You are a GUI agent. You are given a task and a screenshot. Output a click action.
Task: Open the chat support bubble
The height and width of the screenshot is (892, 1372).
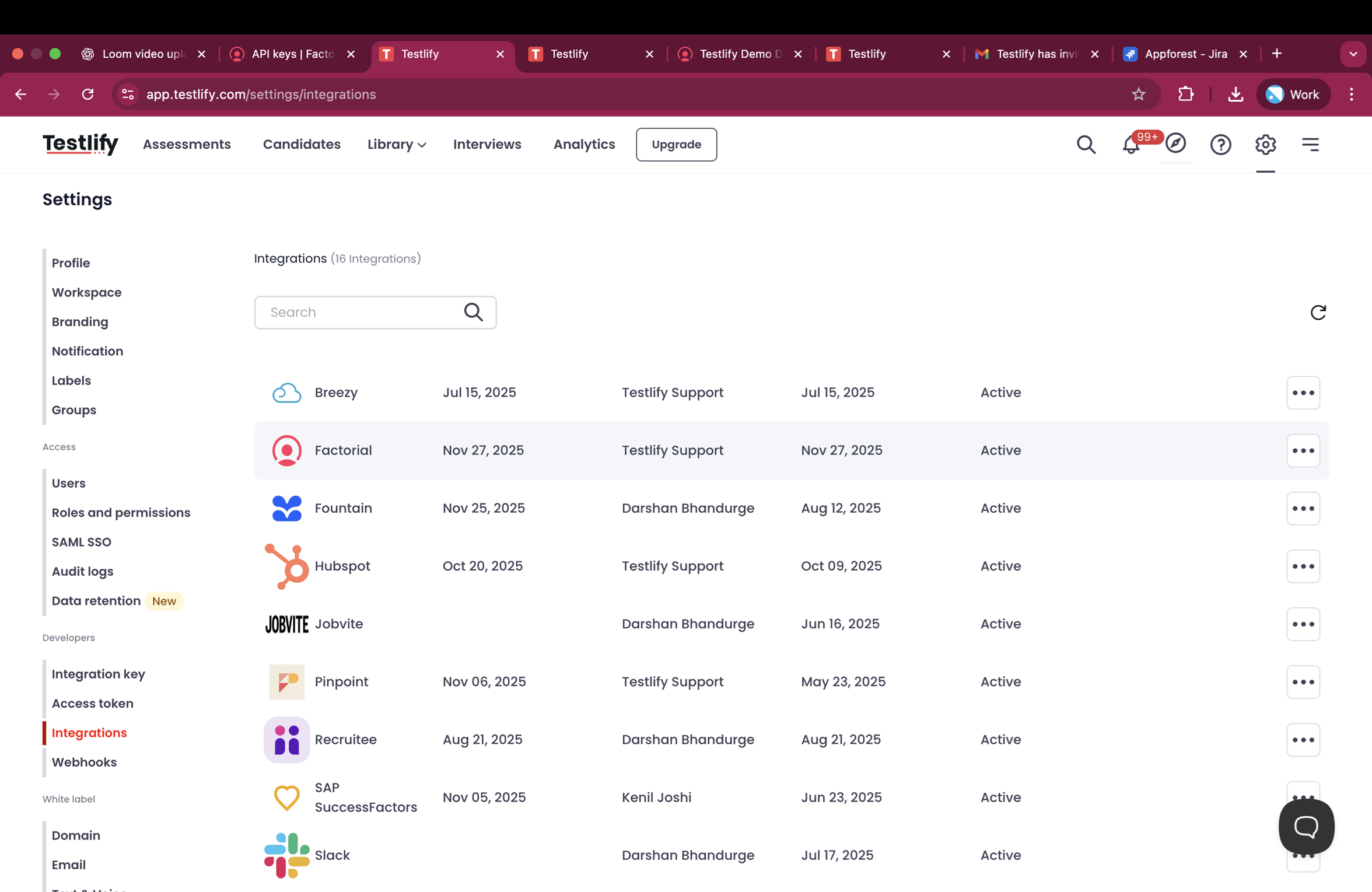pos(1306,827)
